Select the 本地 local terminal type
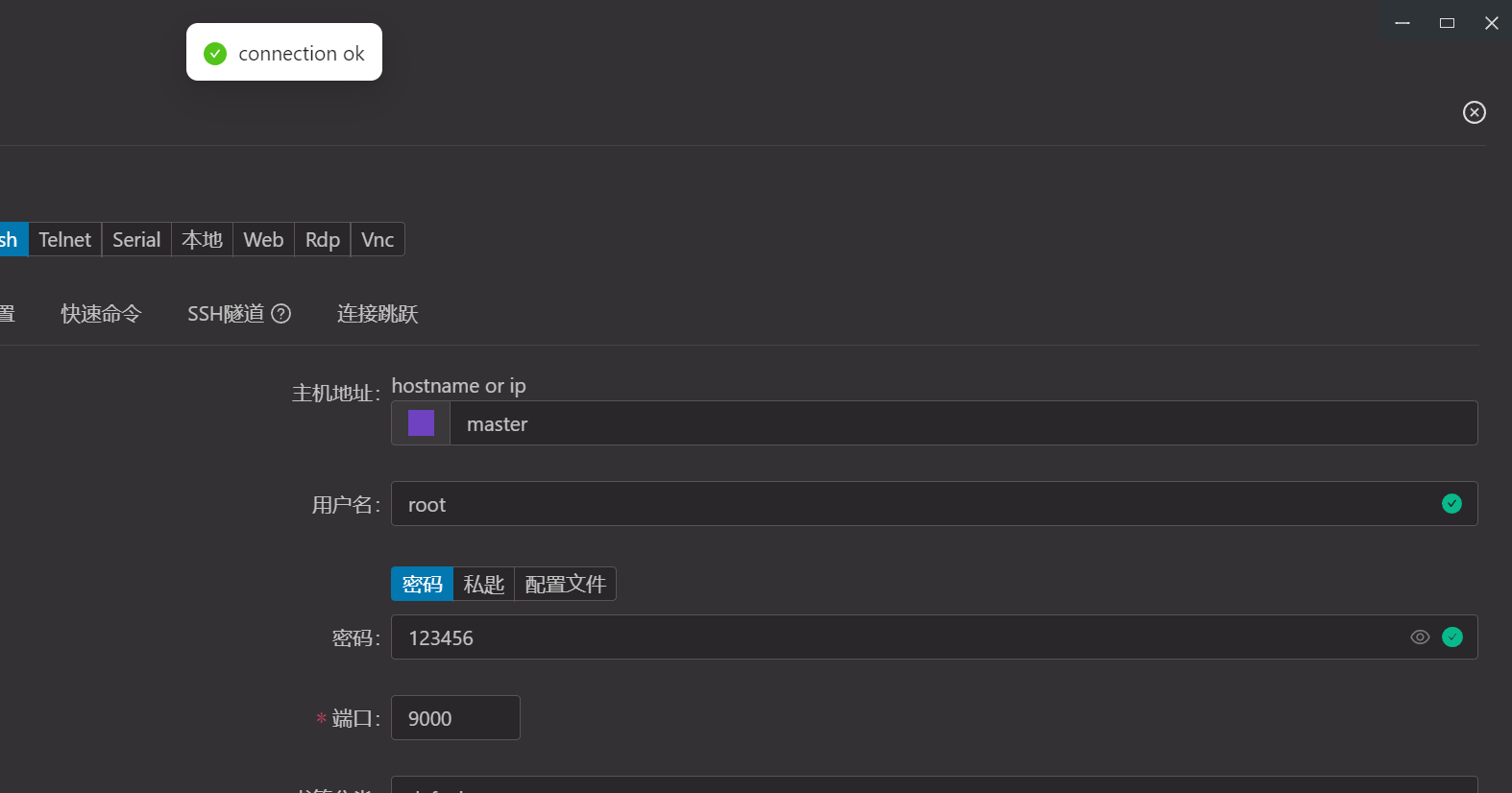The image size is (1512, 793). [202, 239]
